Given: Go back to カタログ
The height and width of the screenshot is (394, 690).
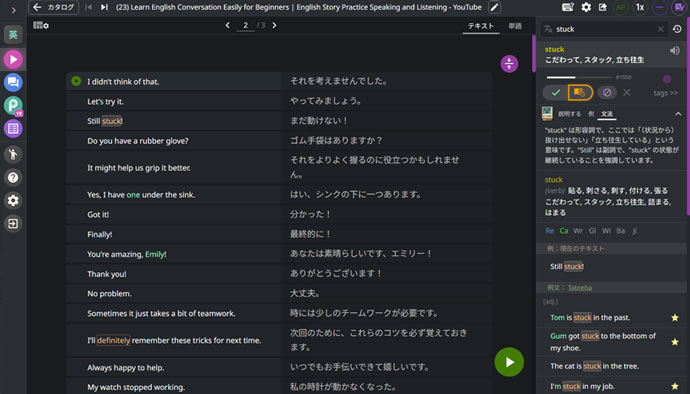Looking at the screenshot, I should (54, 7).
